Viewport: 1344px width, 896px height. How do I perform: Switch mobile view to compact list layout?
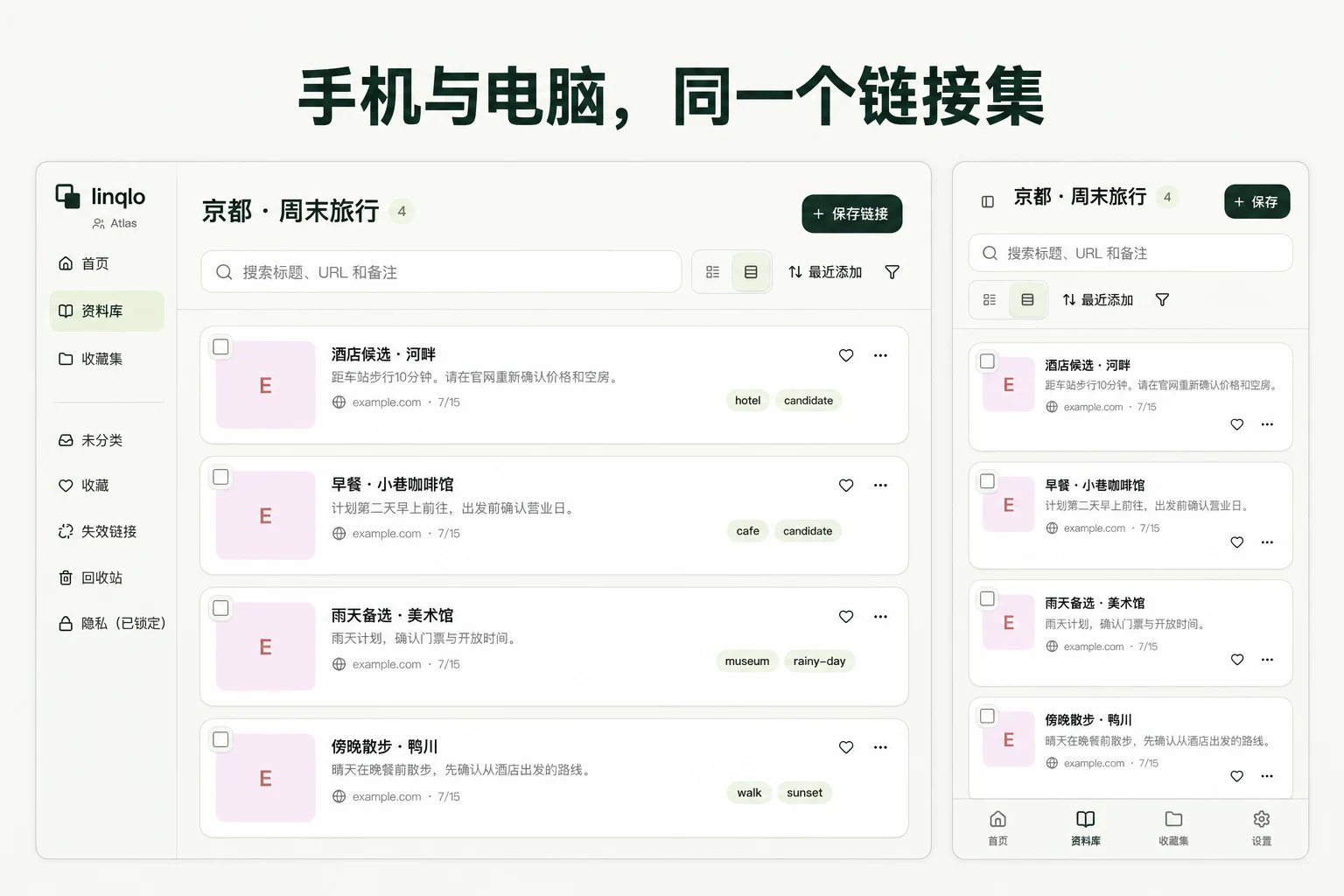(990, 300)
